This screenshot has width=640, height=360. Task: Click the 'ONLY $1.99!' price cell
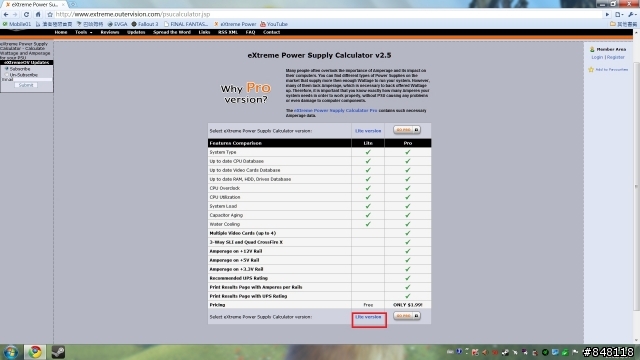(408, 305)
